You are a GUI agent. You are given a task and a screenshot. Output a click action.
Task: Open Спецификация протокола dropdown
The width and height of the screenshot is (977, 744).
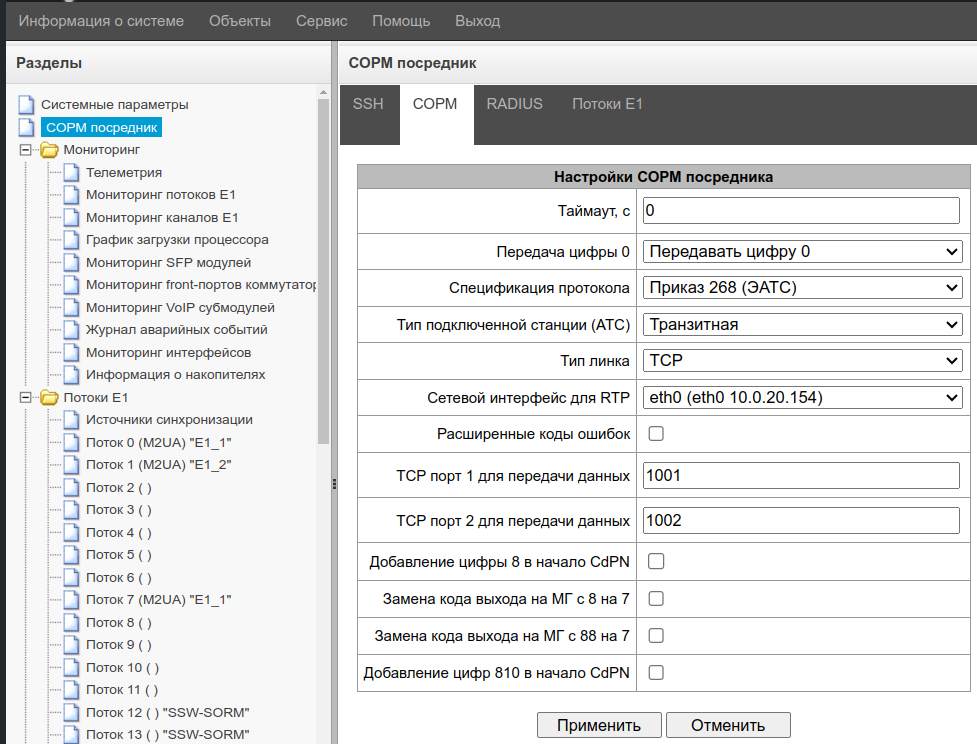(x=802, y=288)
